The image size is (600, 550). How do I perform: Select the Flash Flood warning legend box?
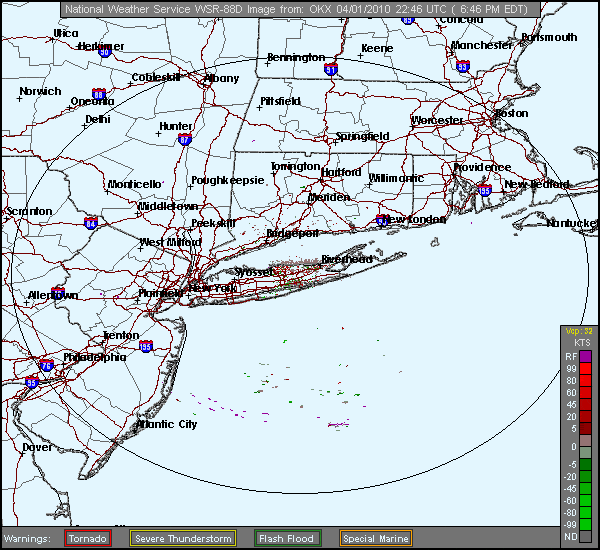[x=287, y=539]
